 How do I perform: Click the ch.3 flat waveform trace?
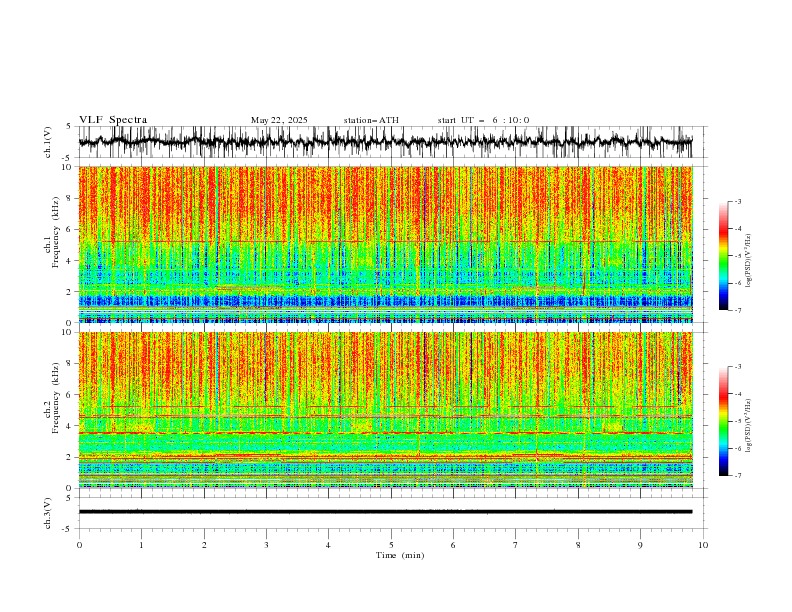(385, 512)
